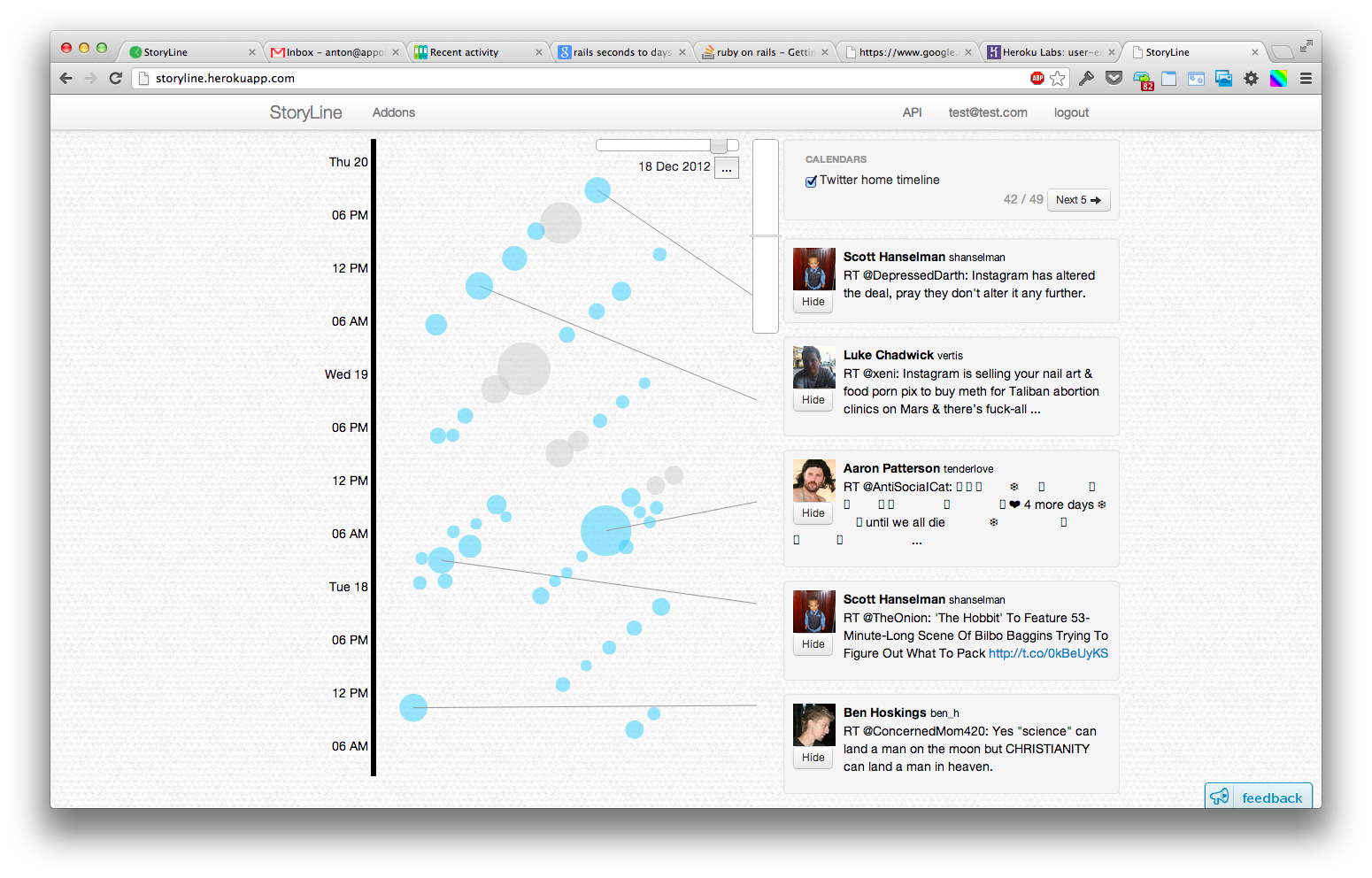The width and height of the screenshot is (1372, 878).
Task: Click the feedback megaphone button
Action: (x=1258, y=797)
